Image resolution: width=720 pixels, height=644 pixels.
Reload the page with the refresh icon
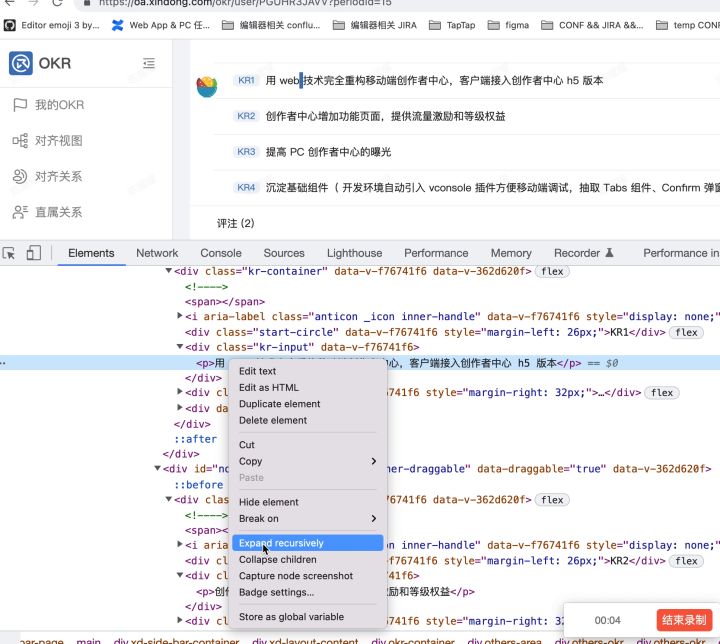pyautogui.click(x=57, y=3)
